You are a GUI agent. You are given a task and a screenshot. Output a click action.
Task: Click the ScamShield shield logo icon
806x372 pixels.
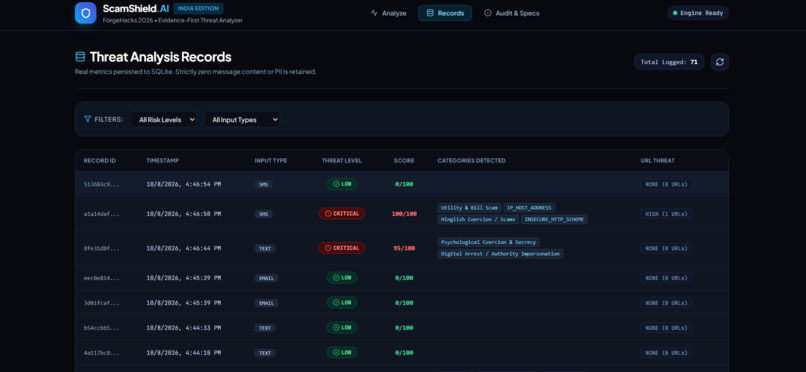click(x=85, y=13)
